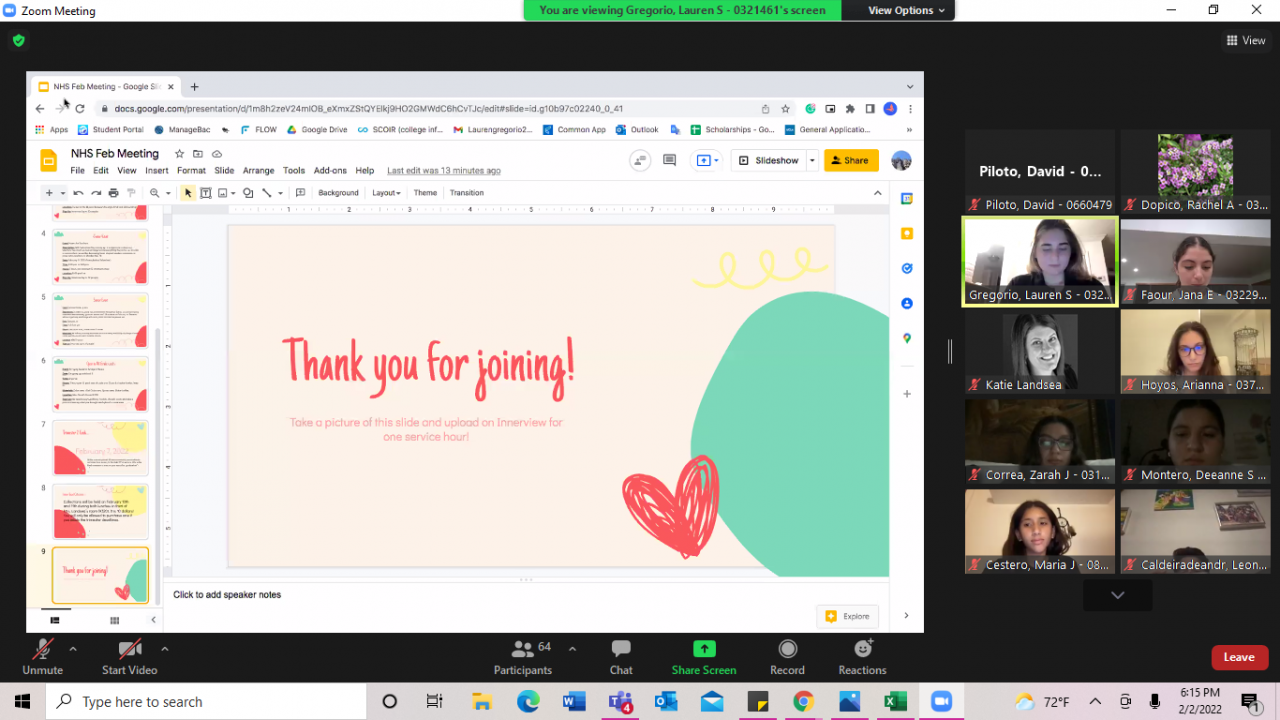The height and width of the screenshot is (720, 1280).
Task: Show more participants with the down arrow
Action: tap(1117, 595)
